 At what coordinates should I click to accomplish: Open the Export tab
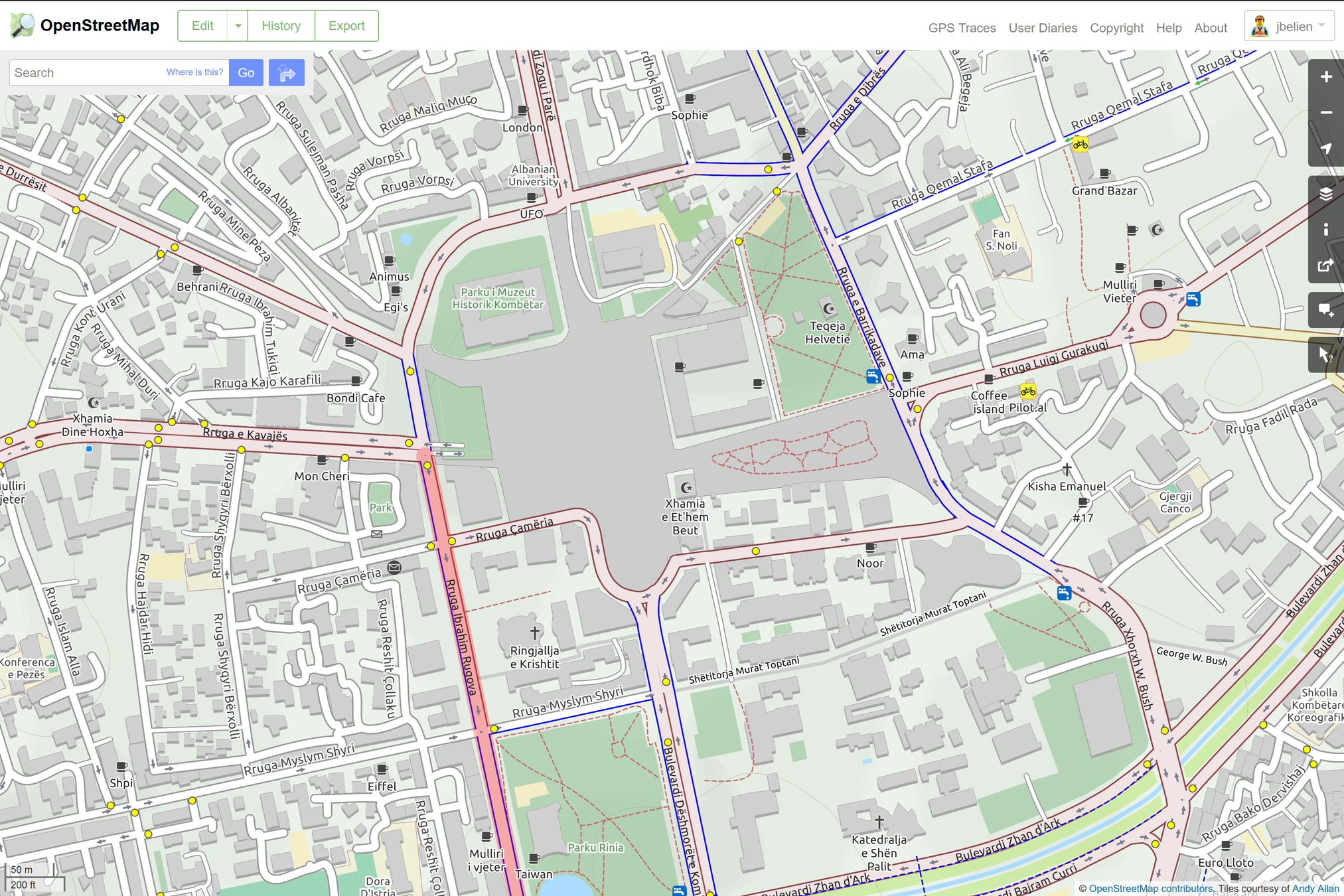pos(346,26)
